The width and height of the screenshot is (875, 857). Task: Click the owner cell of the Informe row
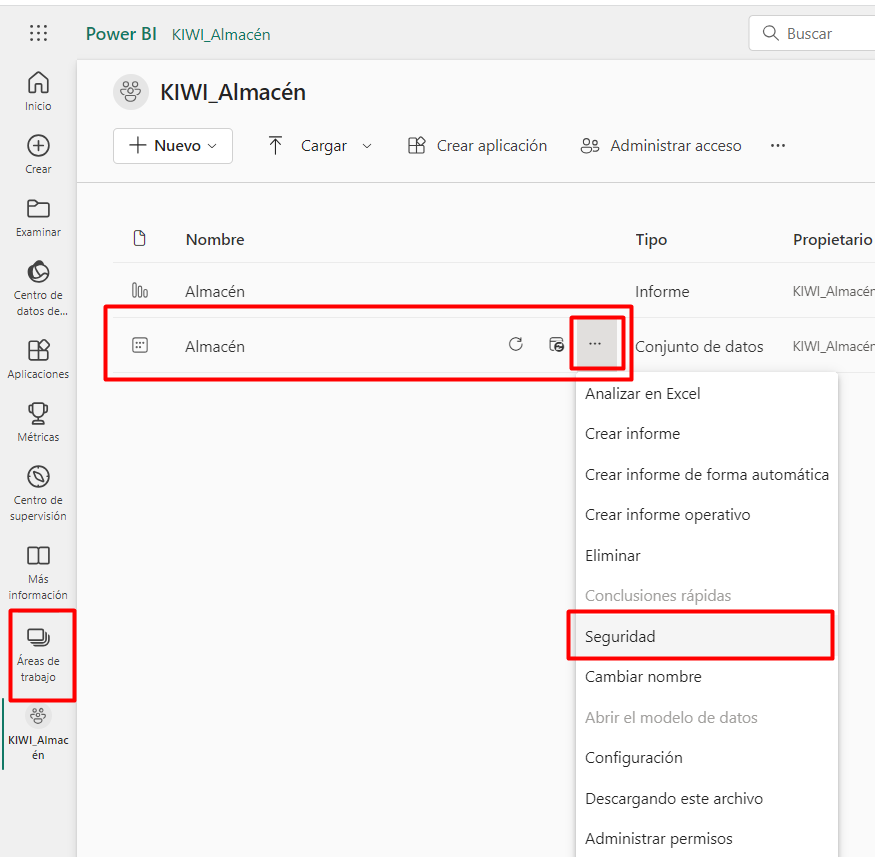833,291
